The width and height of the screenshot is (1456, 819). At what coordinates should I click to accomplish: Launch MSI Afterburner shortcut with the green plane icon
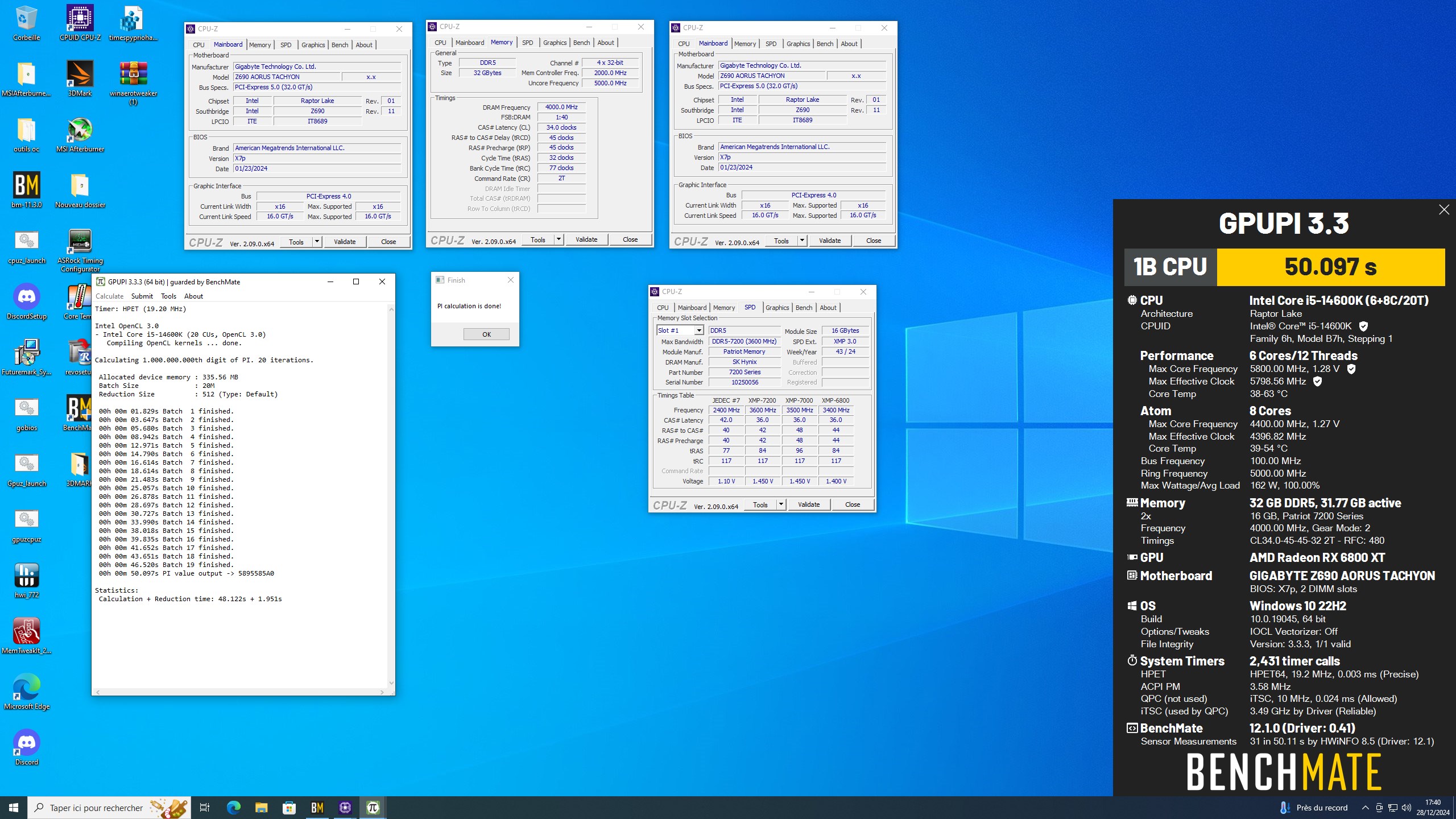click(x=80, y=135)
